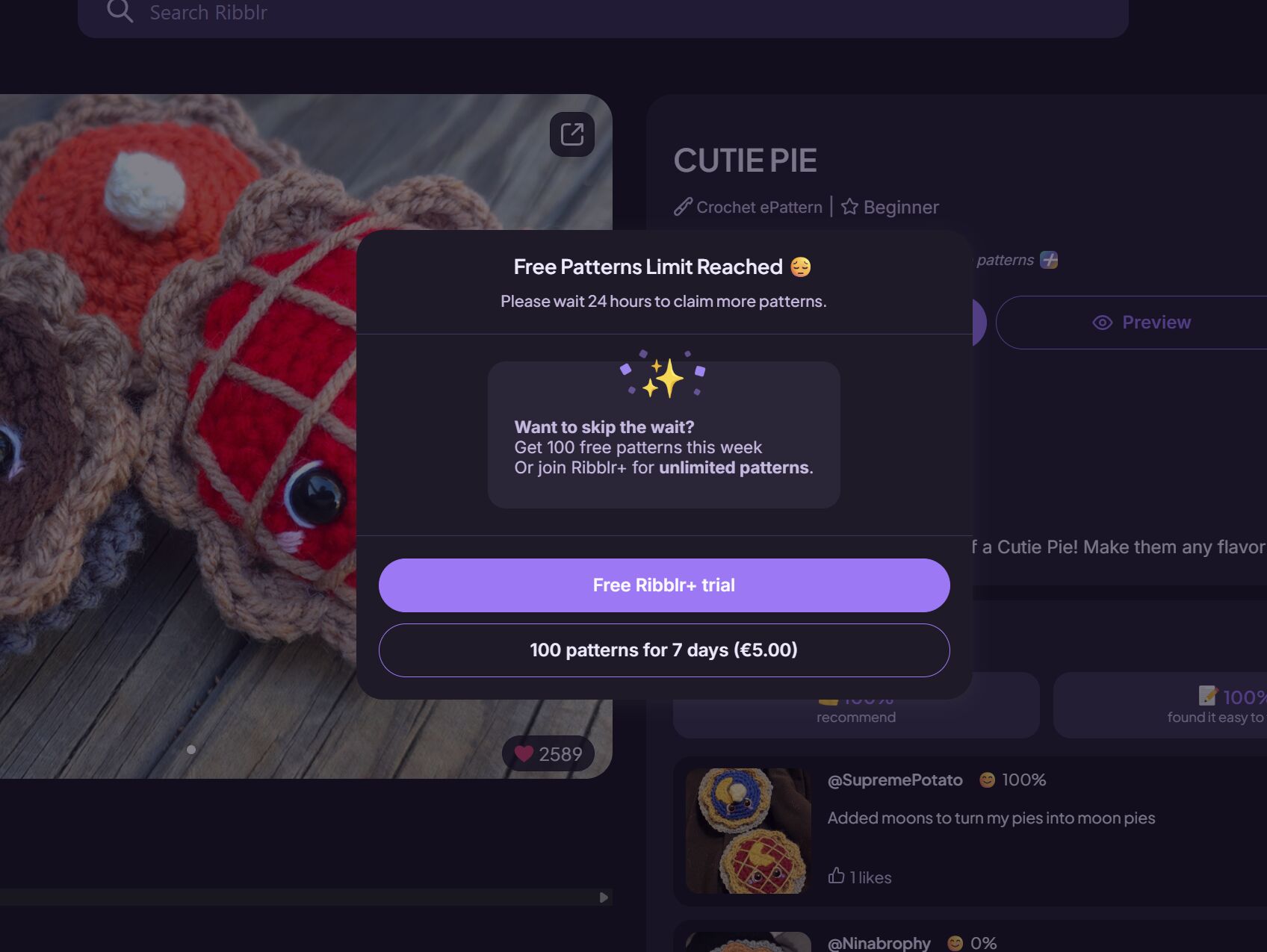Viewport: 1267px width, 952px height.
Task: Click the Ribblr+ badge next to patterns
Action: click(x=1049, y=260)
